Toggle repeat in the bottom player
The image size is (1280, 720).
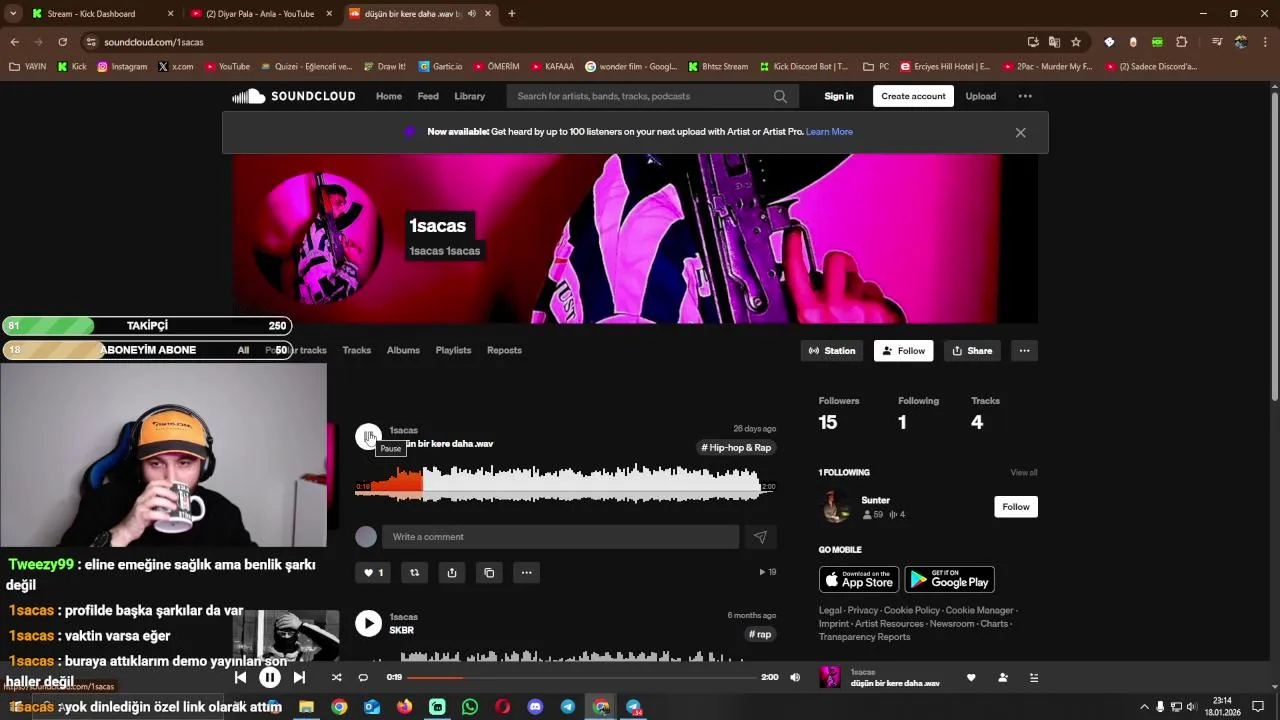click(363, 677)
